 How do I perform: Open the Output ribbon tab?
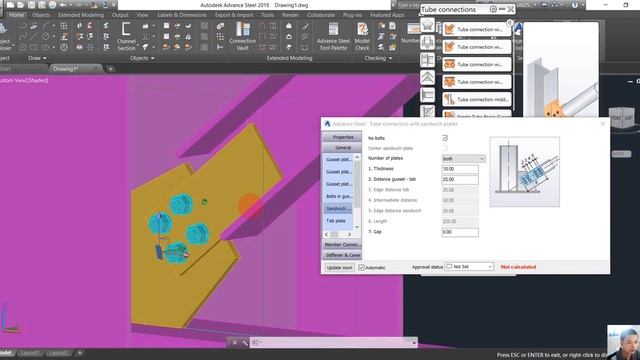tap(120, 15)
